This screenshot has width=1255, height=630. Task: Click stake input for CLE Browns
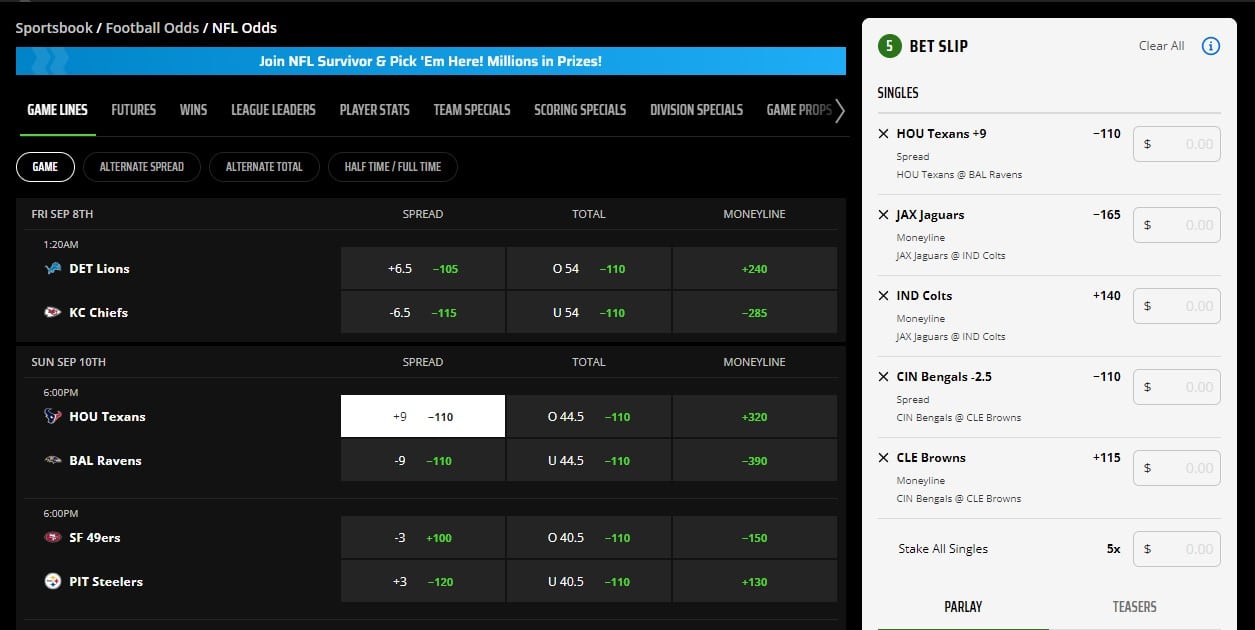[x=1176, y=468]
